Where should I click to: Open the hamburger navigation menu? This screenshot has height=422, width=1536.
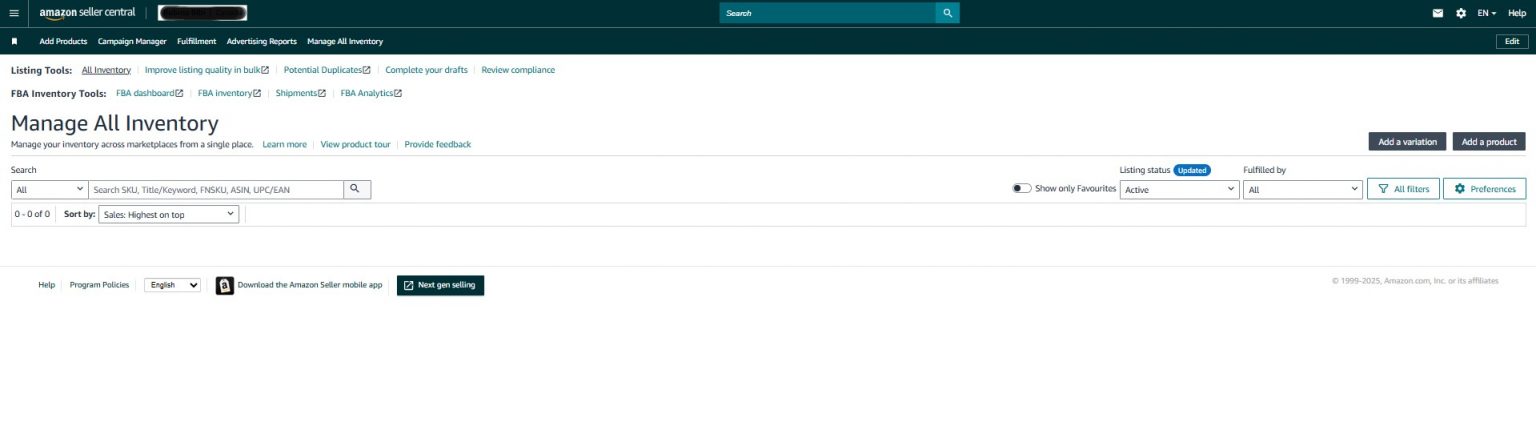[14, 13]
